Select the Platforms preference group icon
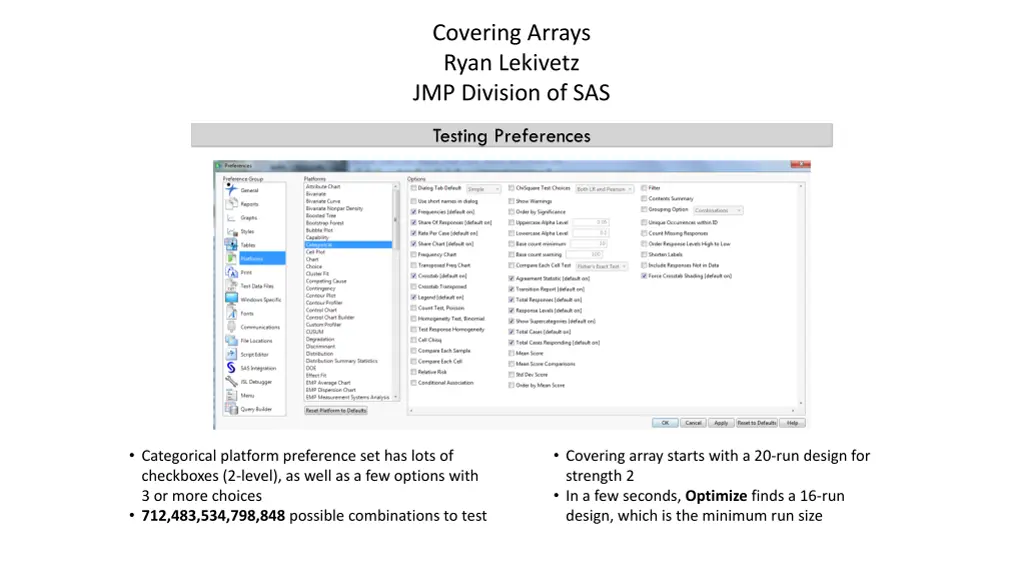 tap(231, 259)
